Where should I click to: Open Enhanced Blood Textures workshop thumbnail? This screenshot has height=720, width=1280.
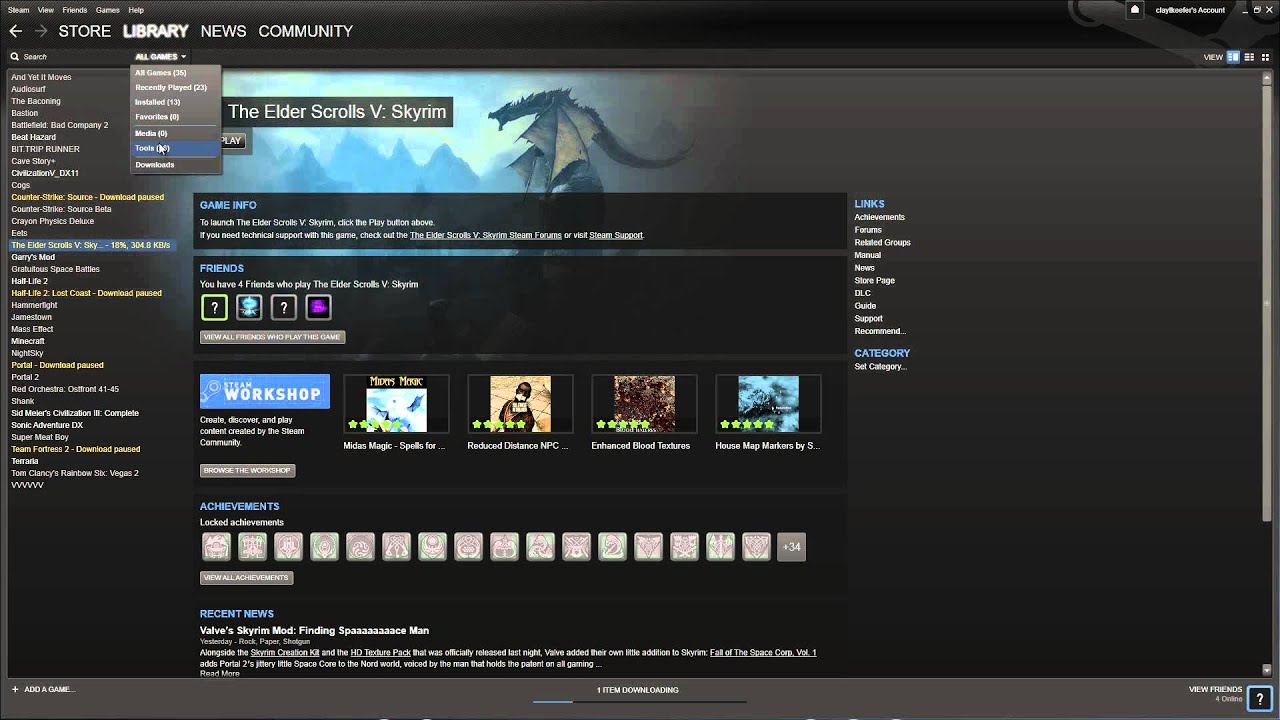tap(644, 404)
